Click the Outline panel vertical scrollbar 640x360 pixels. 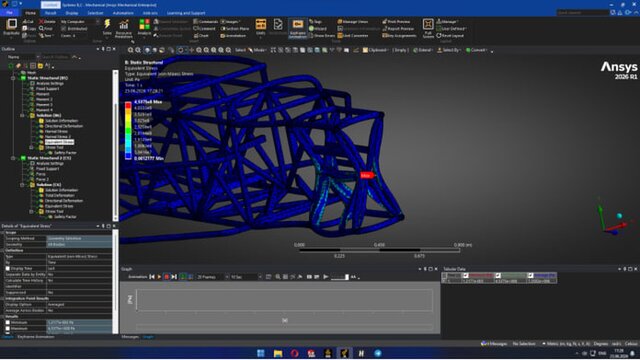click(x=116, y=145)
